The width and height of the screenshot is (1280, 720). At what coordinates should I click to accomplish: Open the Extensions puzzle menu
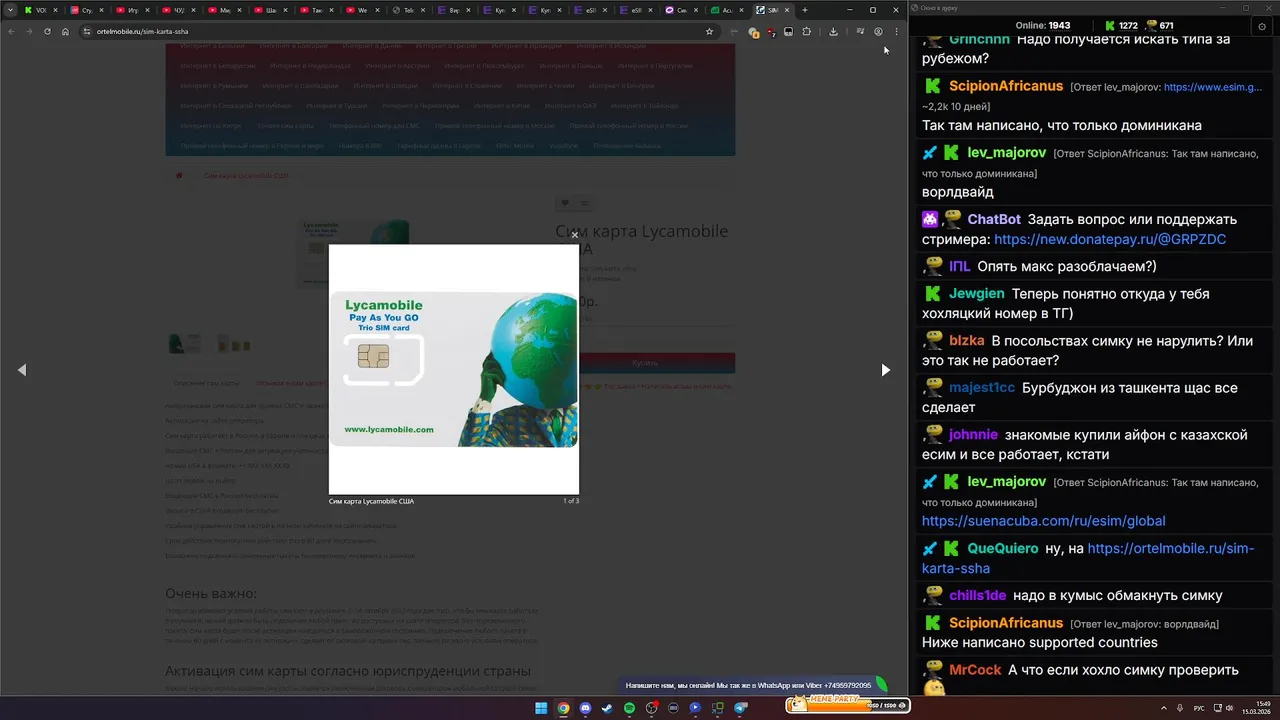pos(807,31)
